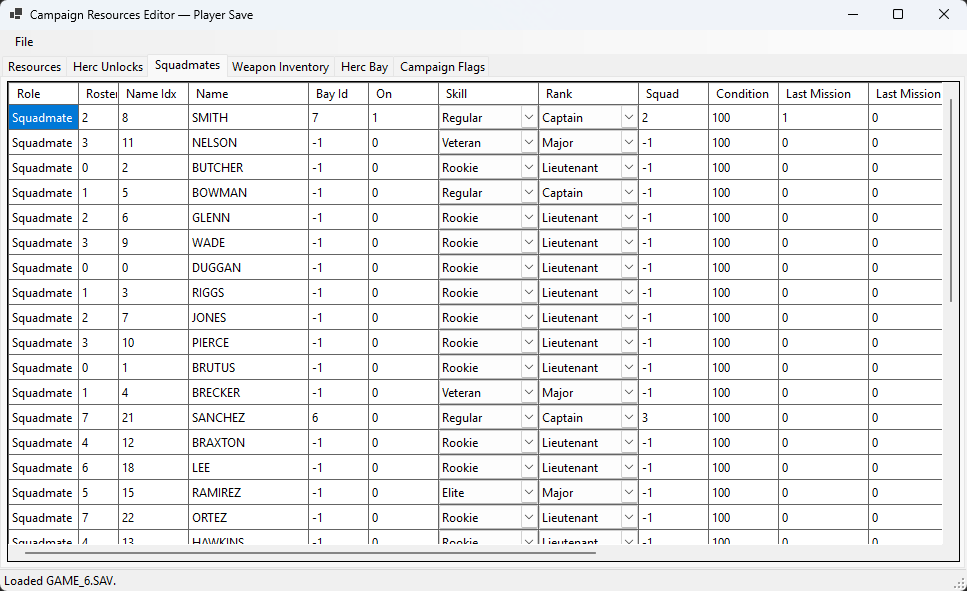Click the JONES name cell

248,318
